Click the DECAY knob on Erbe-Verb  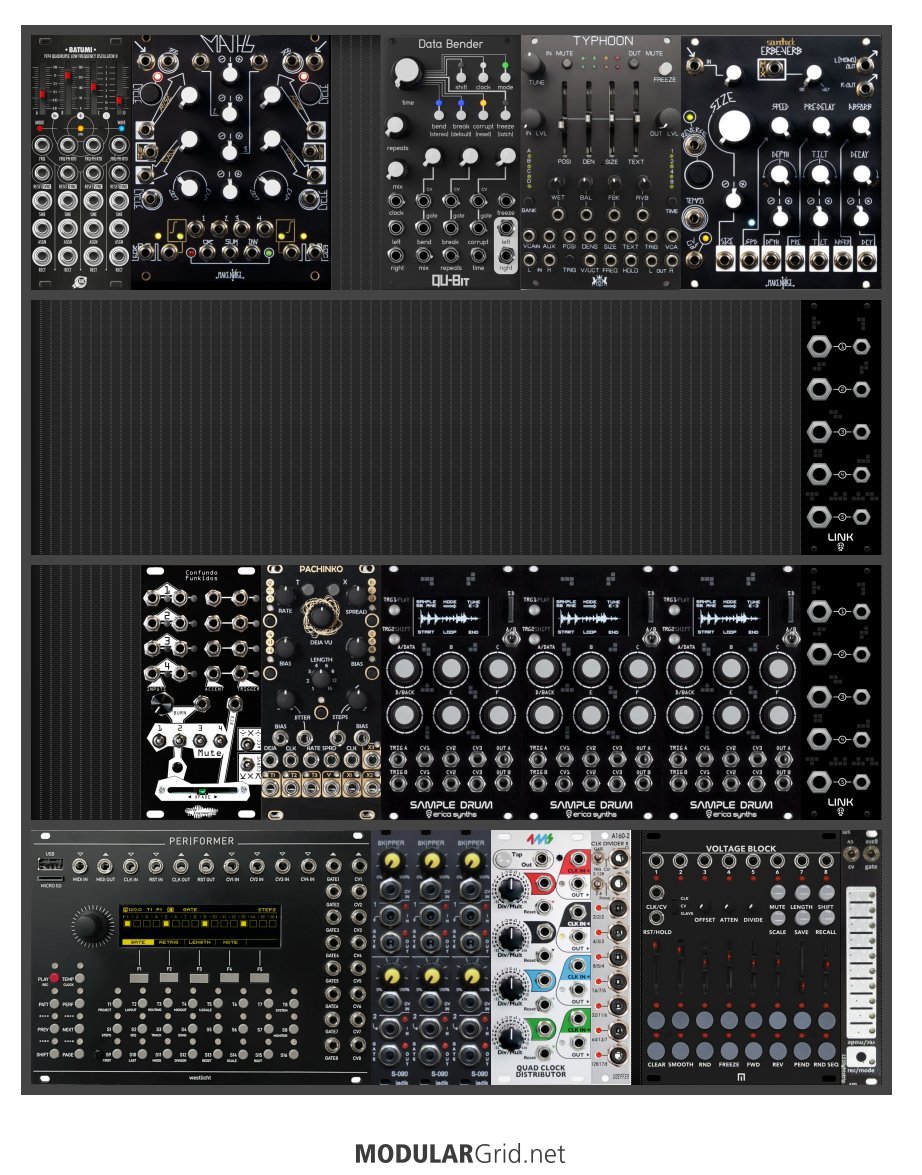click(x=861, y=175)
